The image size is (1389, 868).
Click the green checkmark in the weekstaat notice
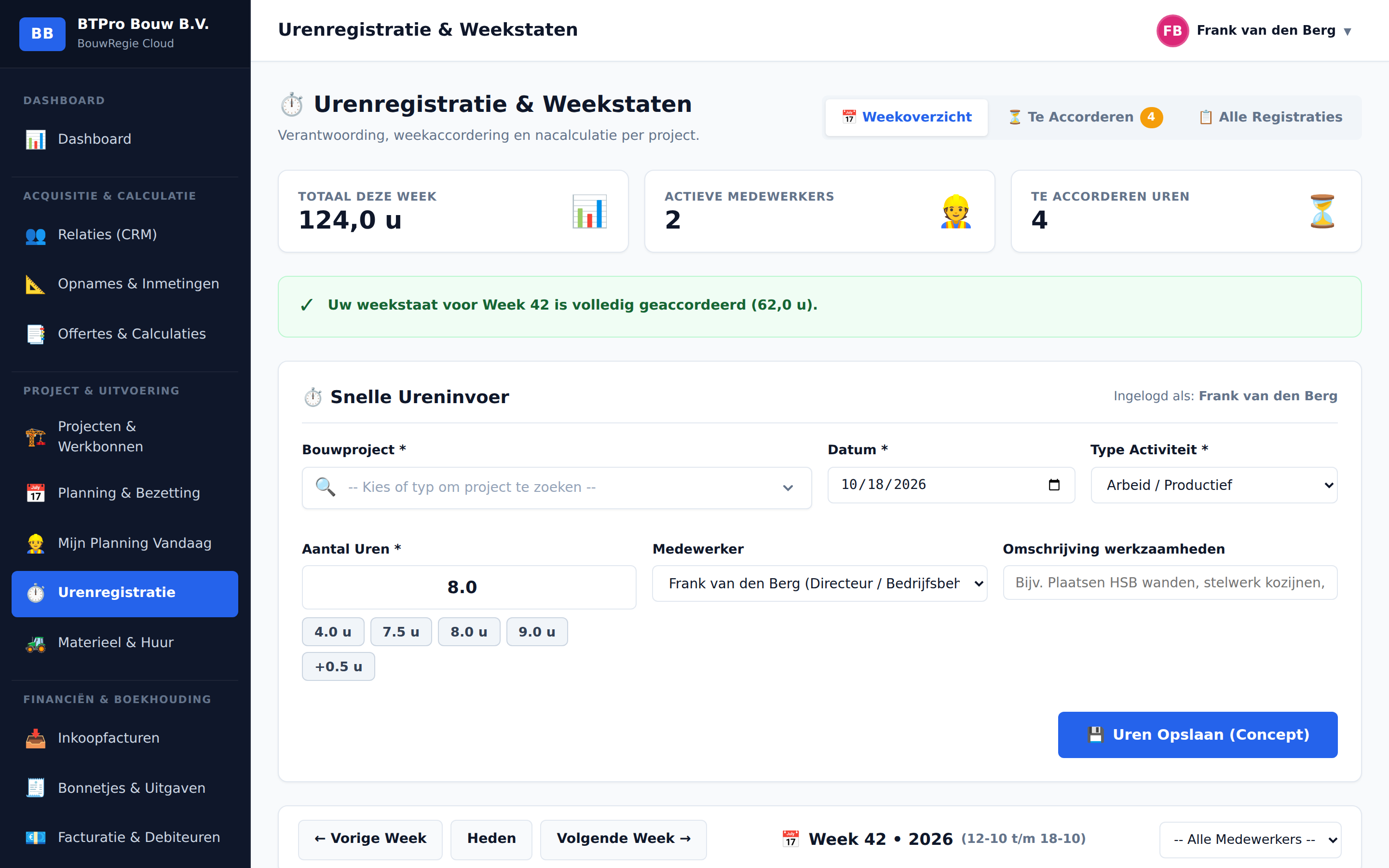[307, 305]
